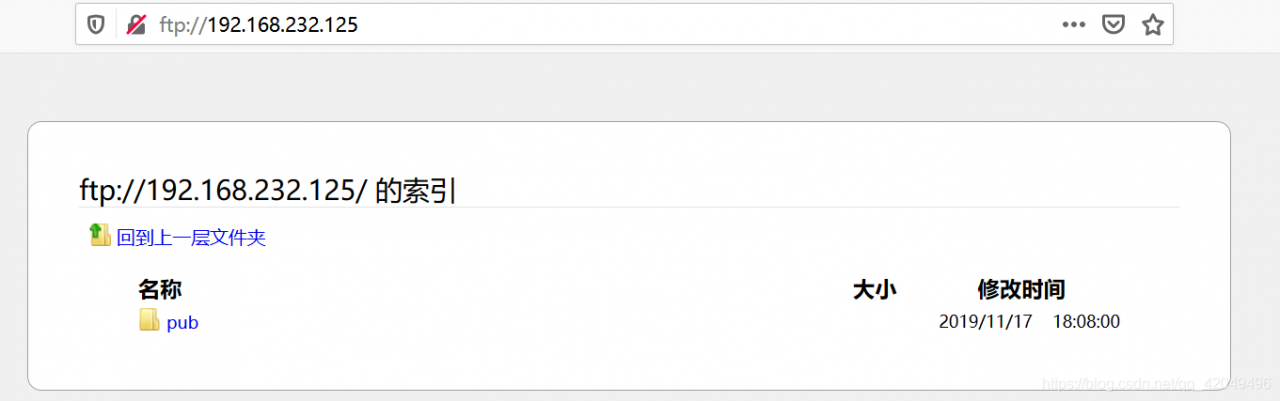Click the pub folder icon
This screenshot has width=1280, height=401.
149,321
